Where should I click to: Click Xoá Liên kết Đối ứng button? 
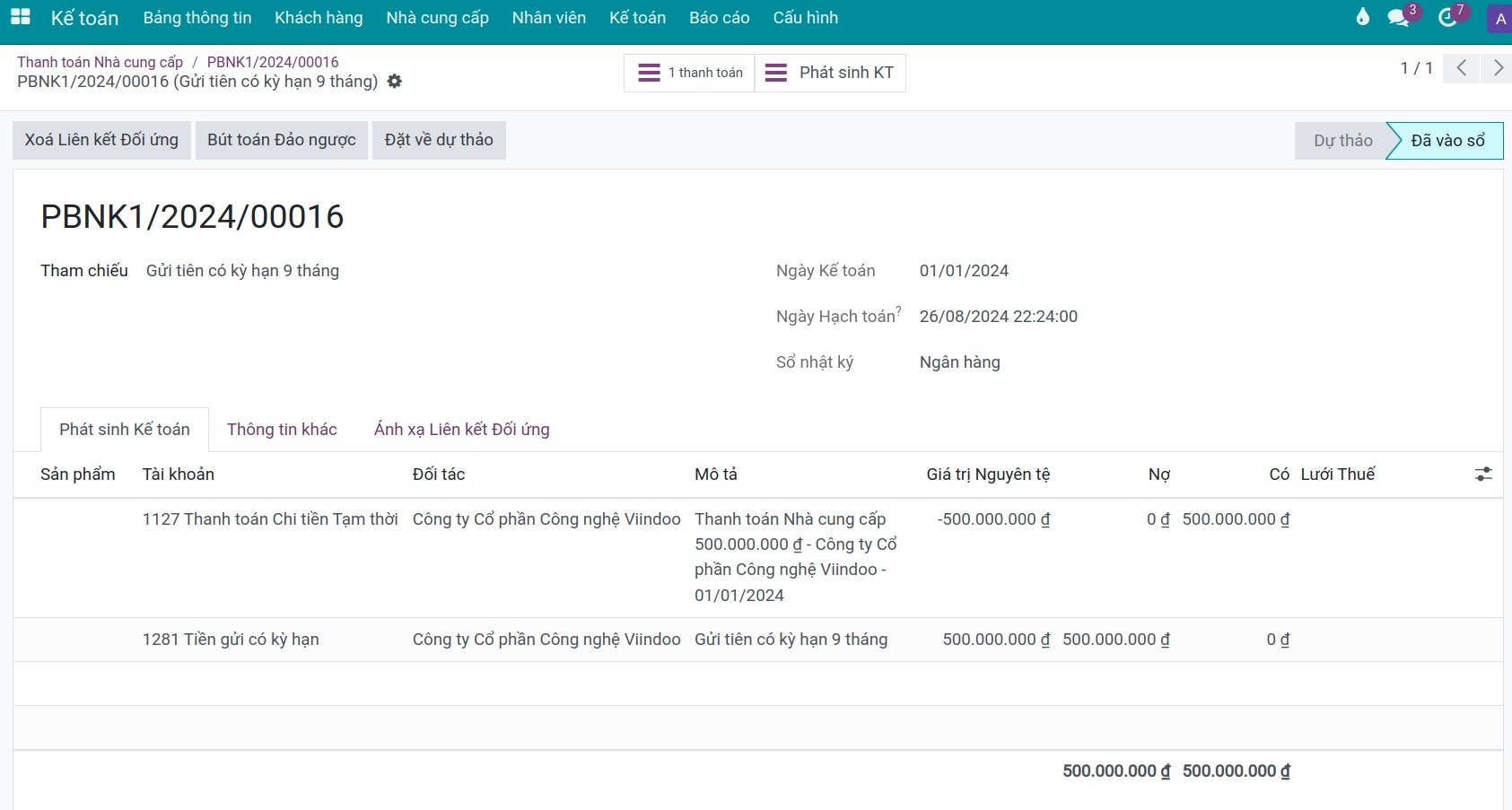(x=101, y=140)
